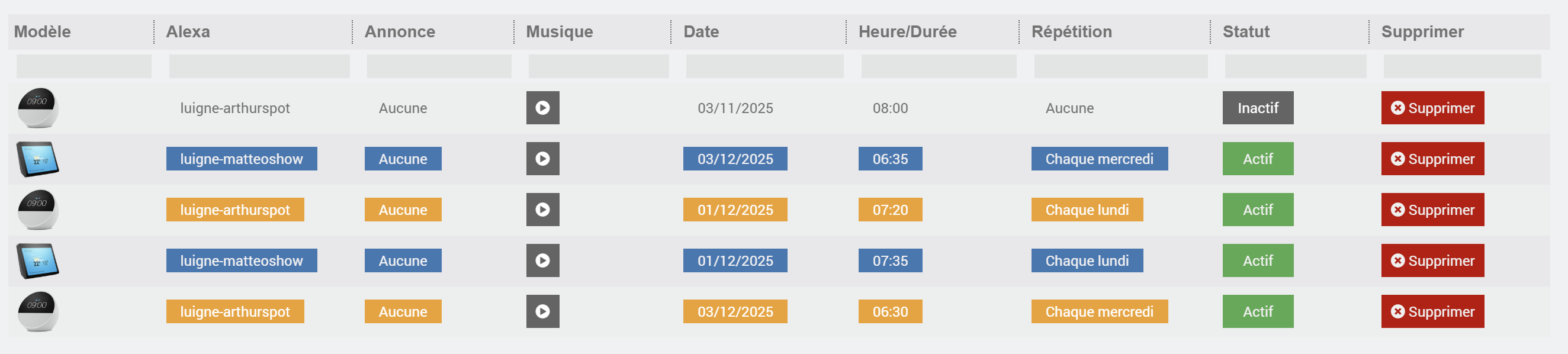Play music for the 06:35 Wednesday alarm
The image size is (1568, 354).
coord(542,159)
